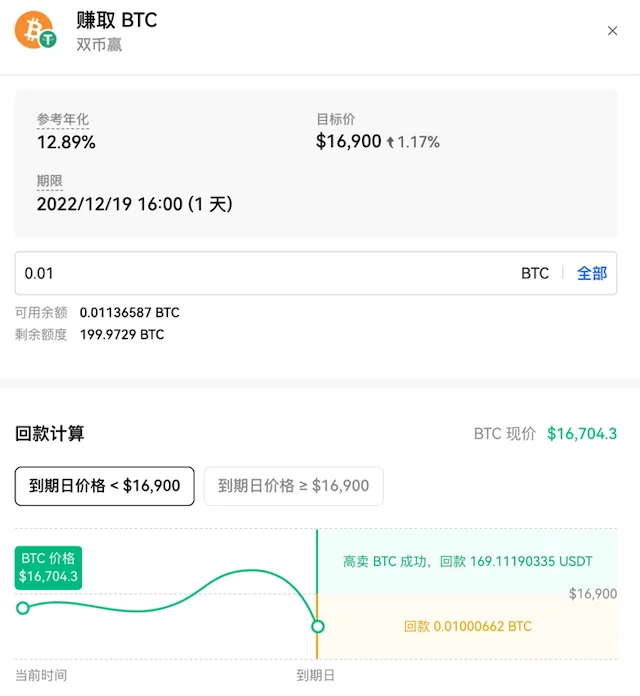Image resolution: width=640 pixels, height=696 pixels.
Task: Click the 1.17% price change indicator
Action: (x=413, y=142)
